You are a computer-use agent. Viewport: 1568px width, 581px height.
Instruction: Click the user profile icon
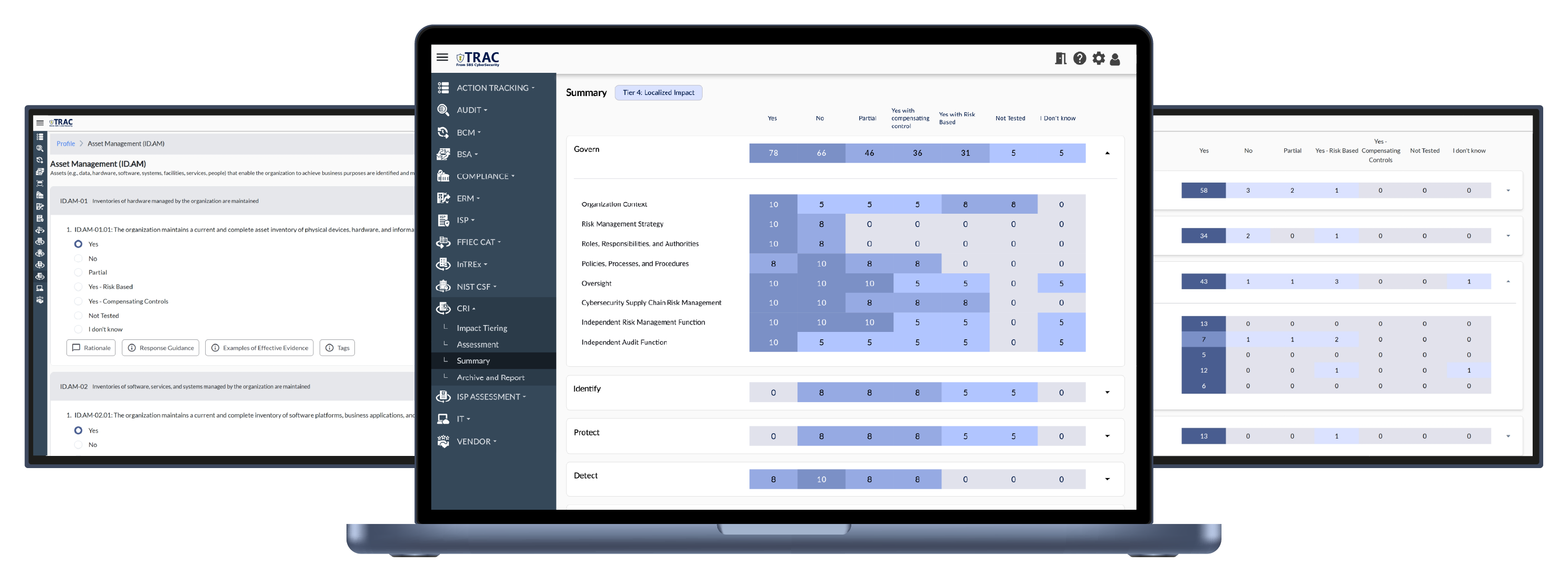coord(1115,59)
